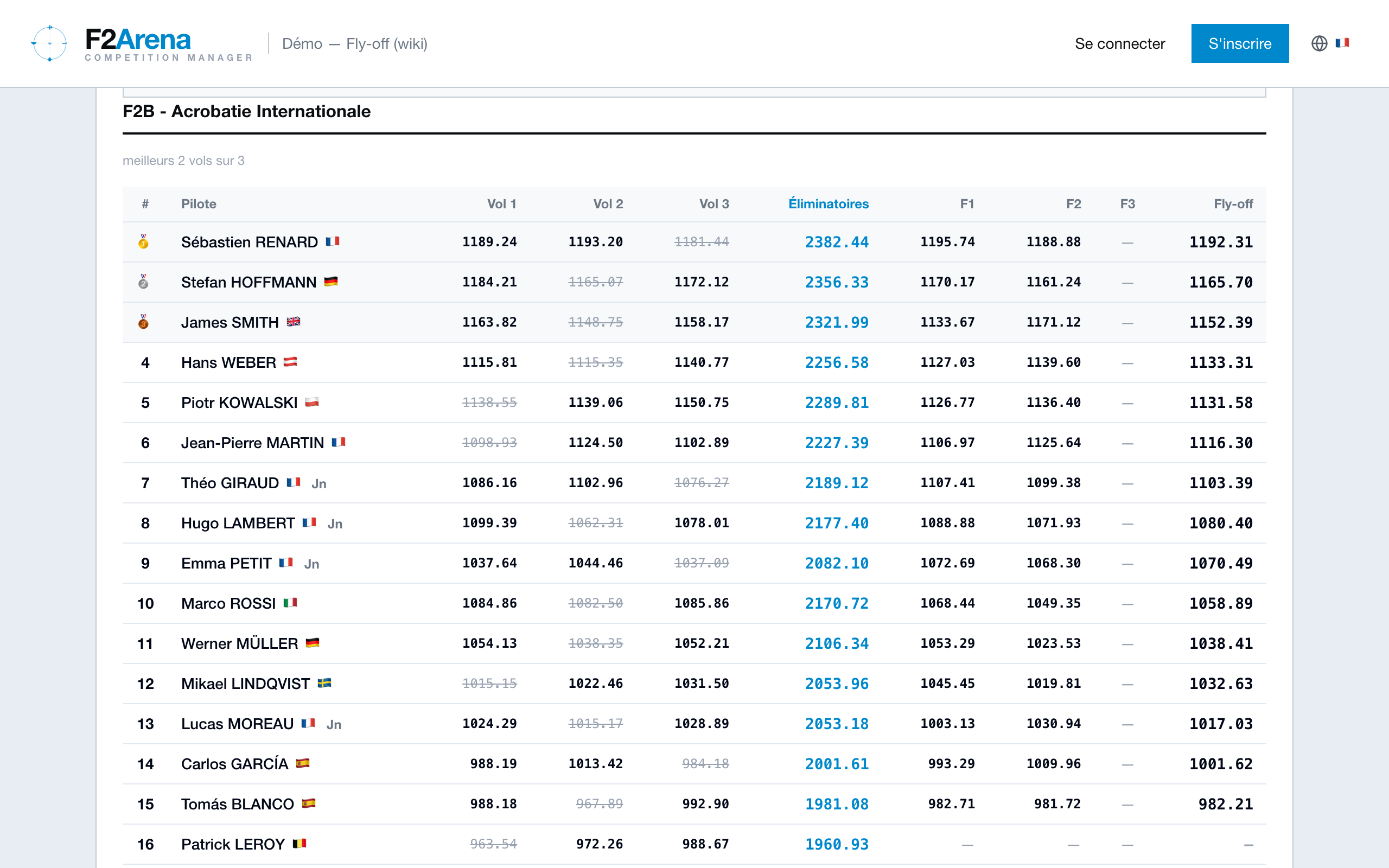Click Renard's Éliminatoires score 2382.44
This screenshot has height=868, width=1389.
pyautogui.click(x=836, y=242)
